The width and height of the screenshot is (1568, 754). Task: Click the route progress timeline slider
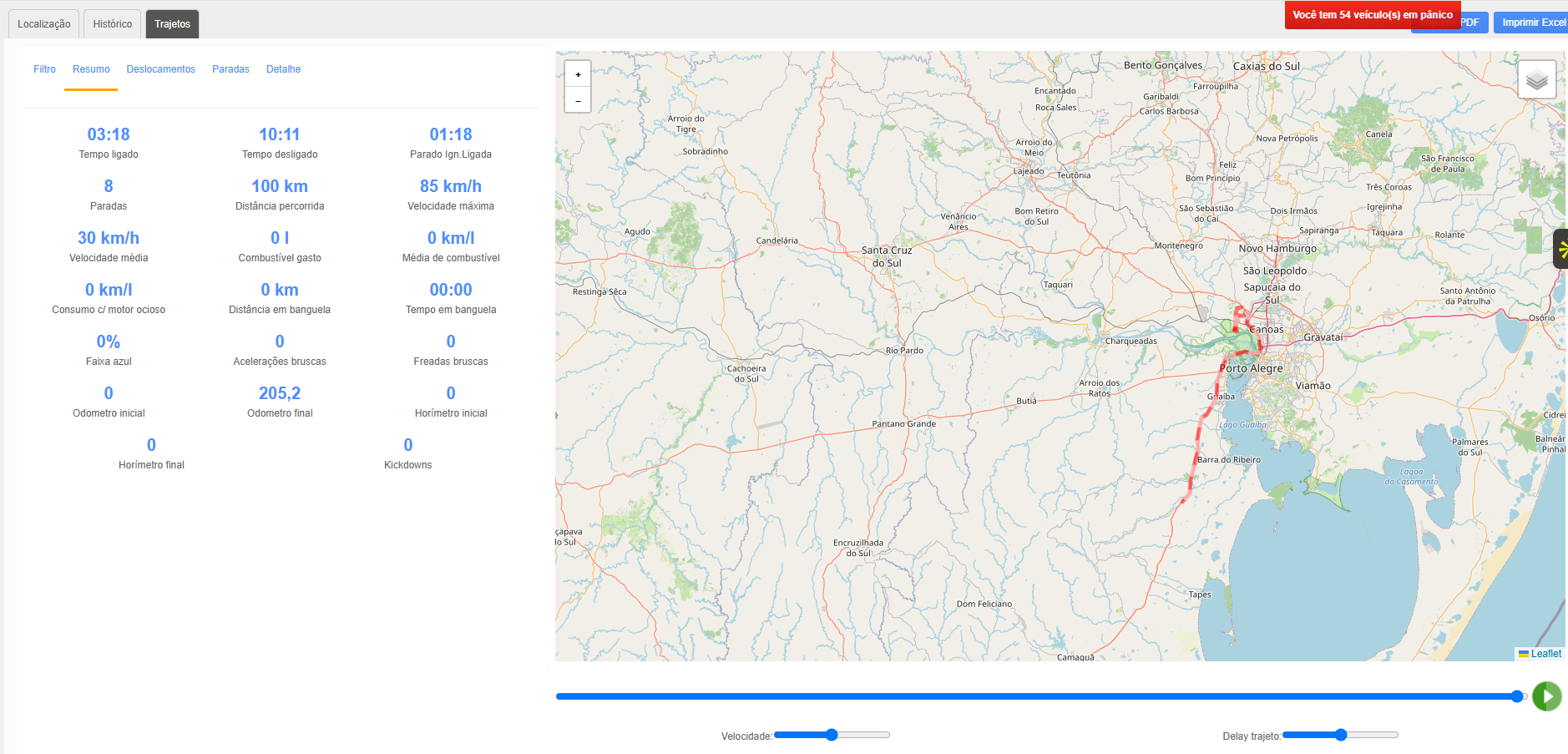1041,696
